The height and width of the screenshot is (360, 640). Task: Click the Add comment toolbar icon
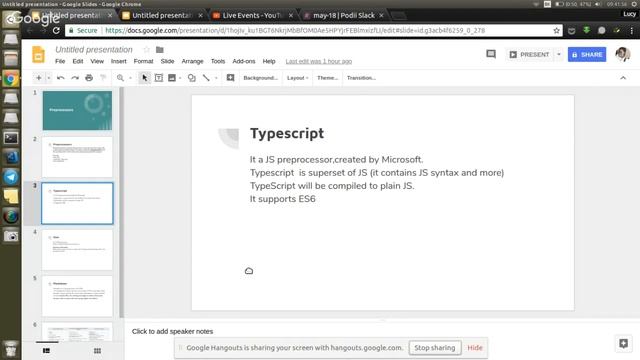point(230,78)
